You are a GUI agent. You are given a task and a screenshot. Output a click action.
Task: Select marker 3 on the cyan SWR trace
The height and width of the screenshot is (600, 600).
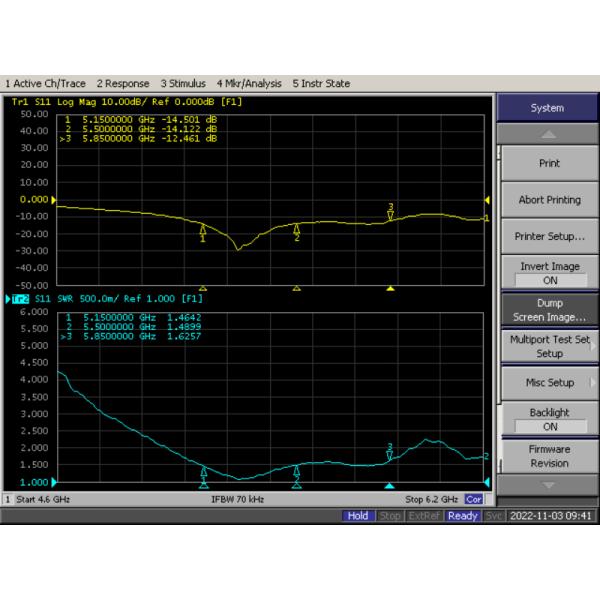pos(390,452)
